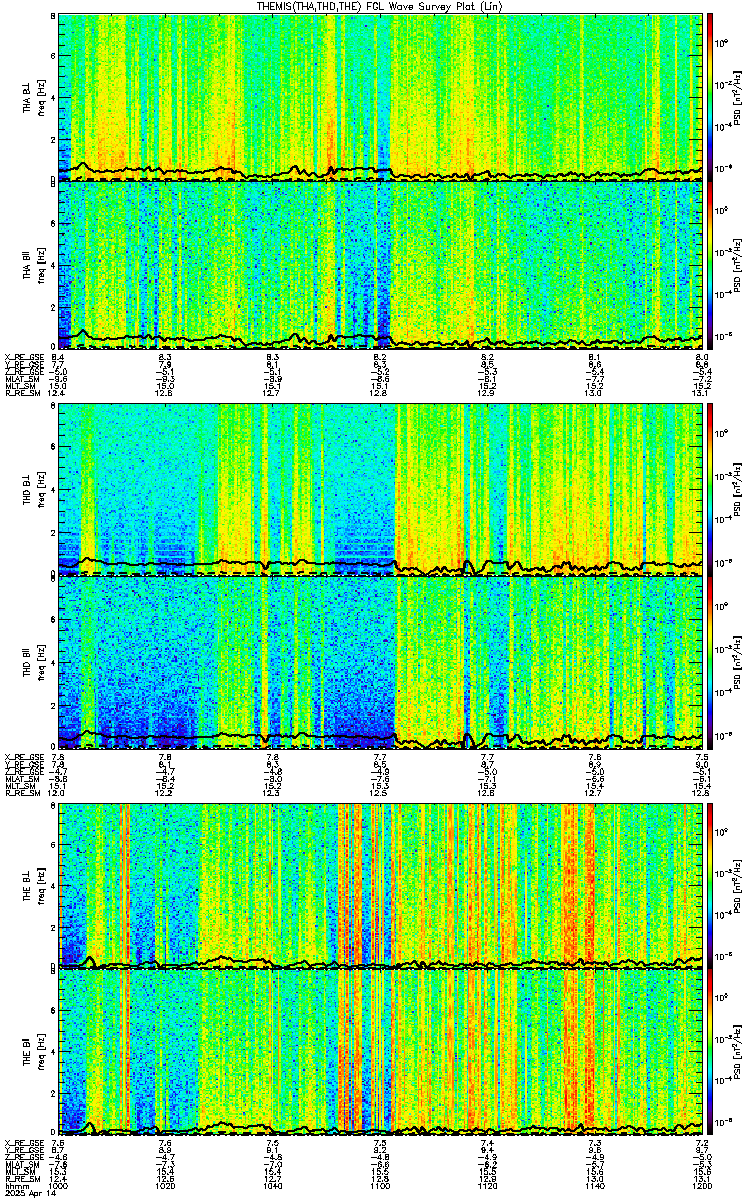
Task: Click the hhmm axis label
Action: coord(16,1186)
